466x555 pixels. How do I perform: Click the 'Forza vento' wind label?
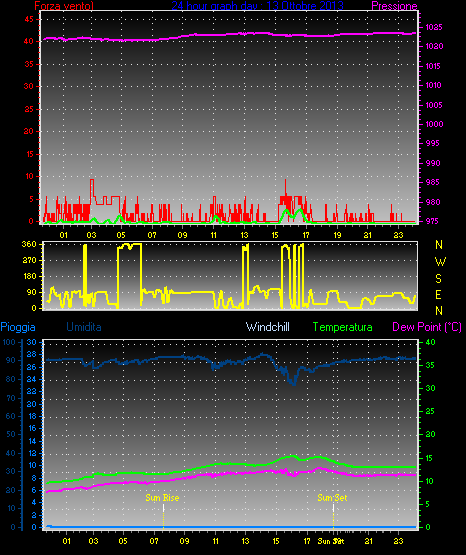(64, 6)
